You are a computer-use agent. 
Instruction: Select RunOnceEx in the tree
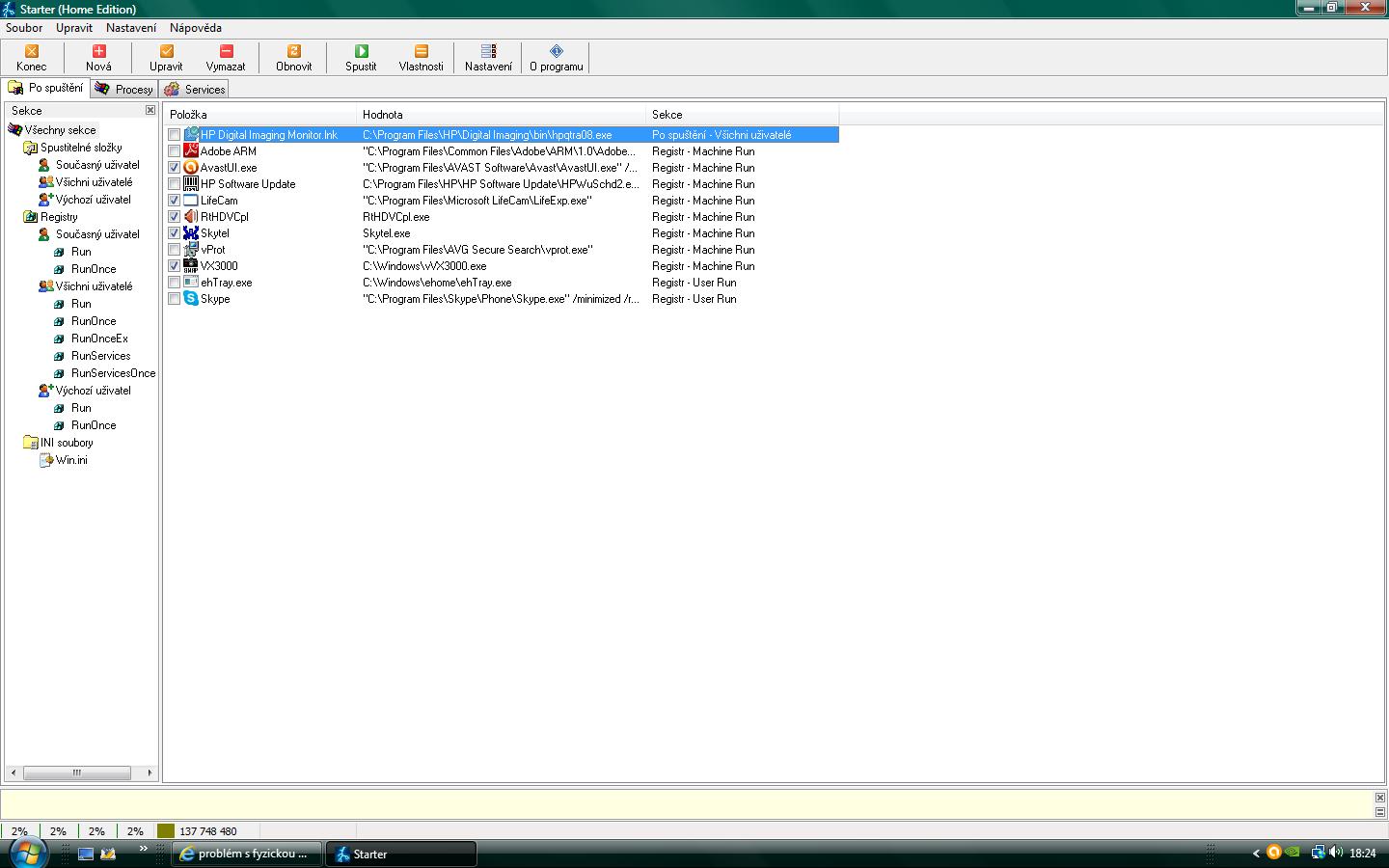click(x=99, y=339)
